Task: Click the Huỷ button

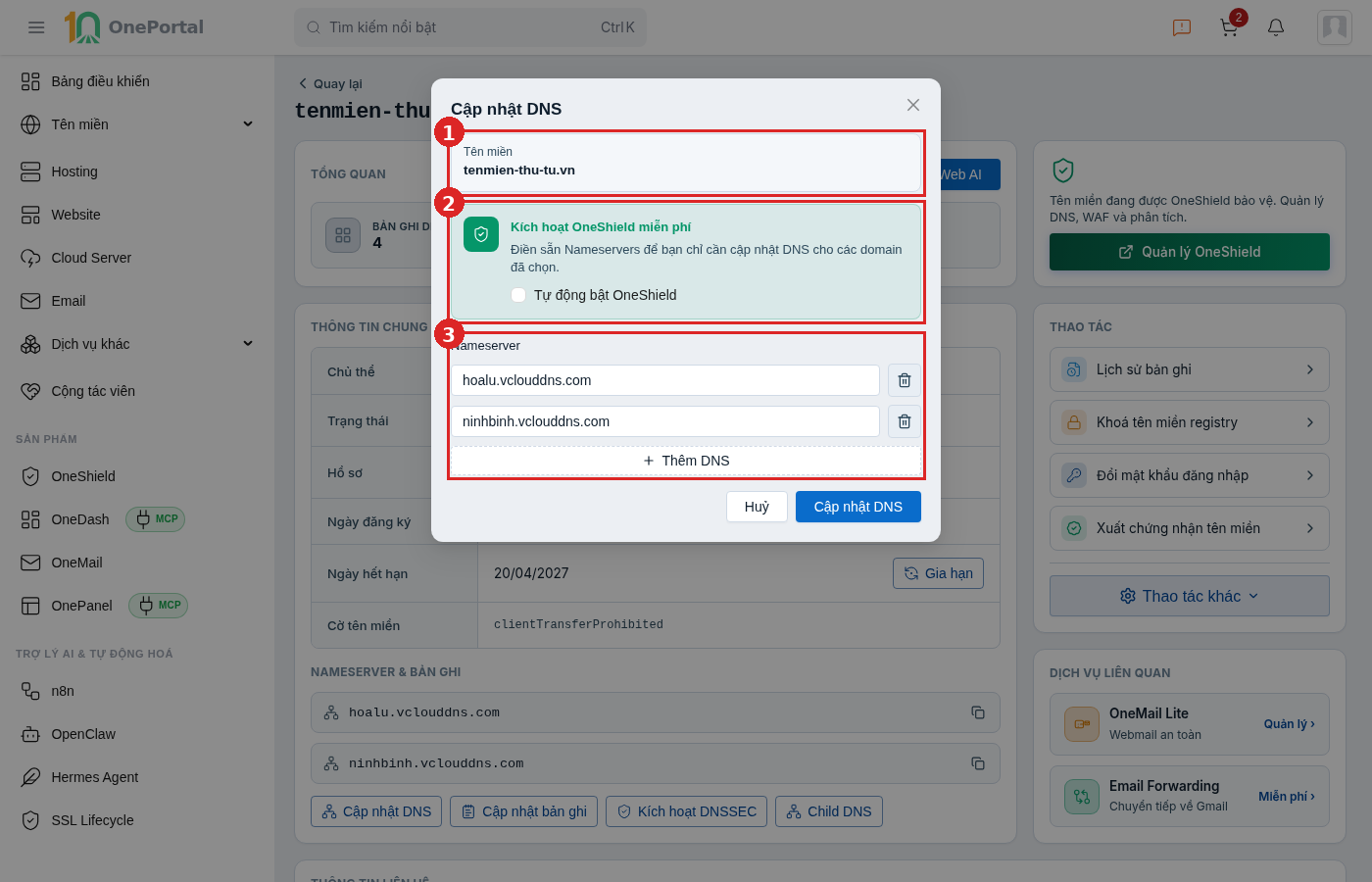Action: tap(757, 507)
